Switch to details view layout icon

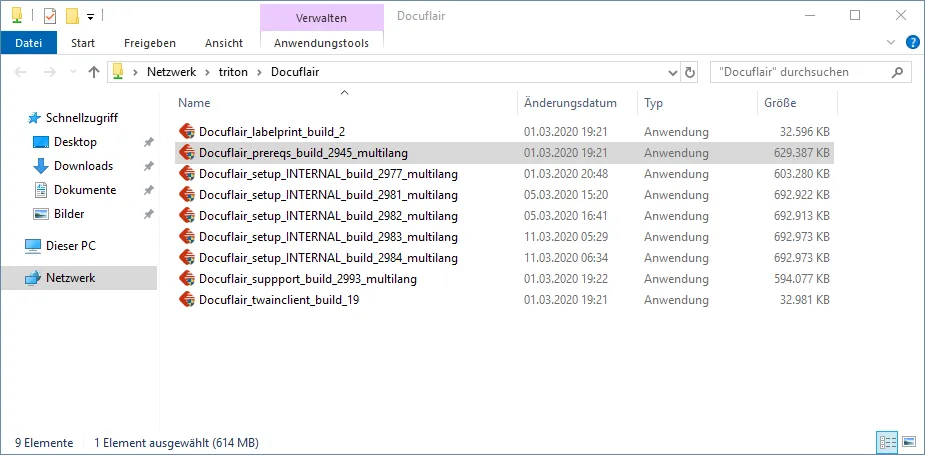point(887,442)
